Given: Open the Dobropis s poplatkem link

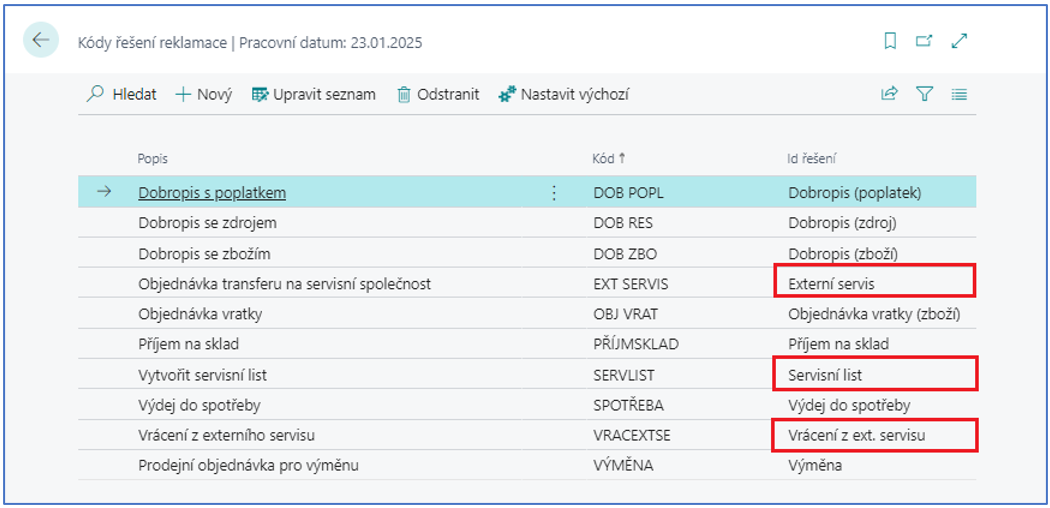Looking at the screenshot, I should pyautogui.click(x=212, y=193).
